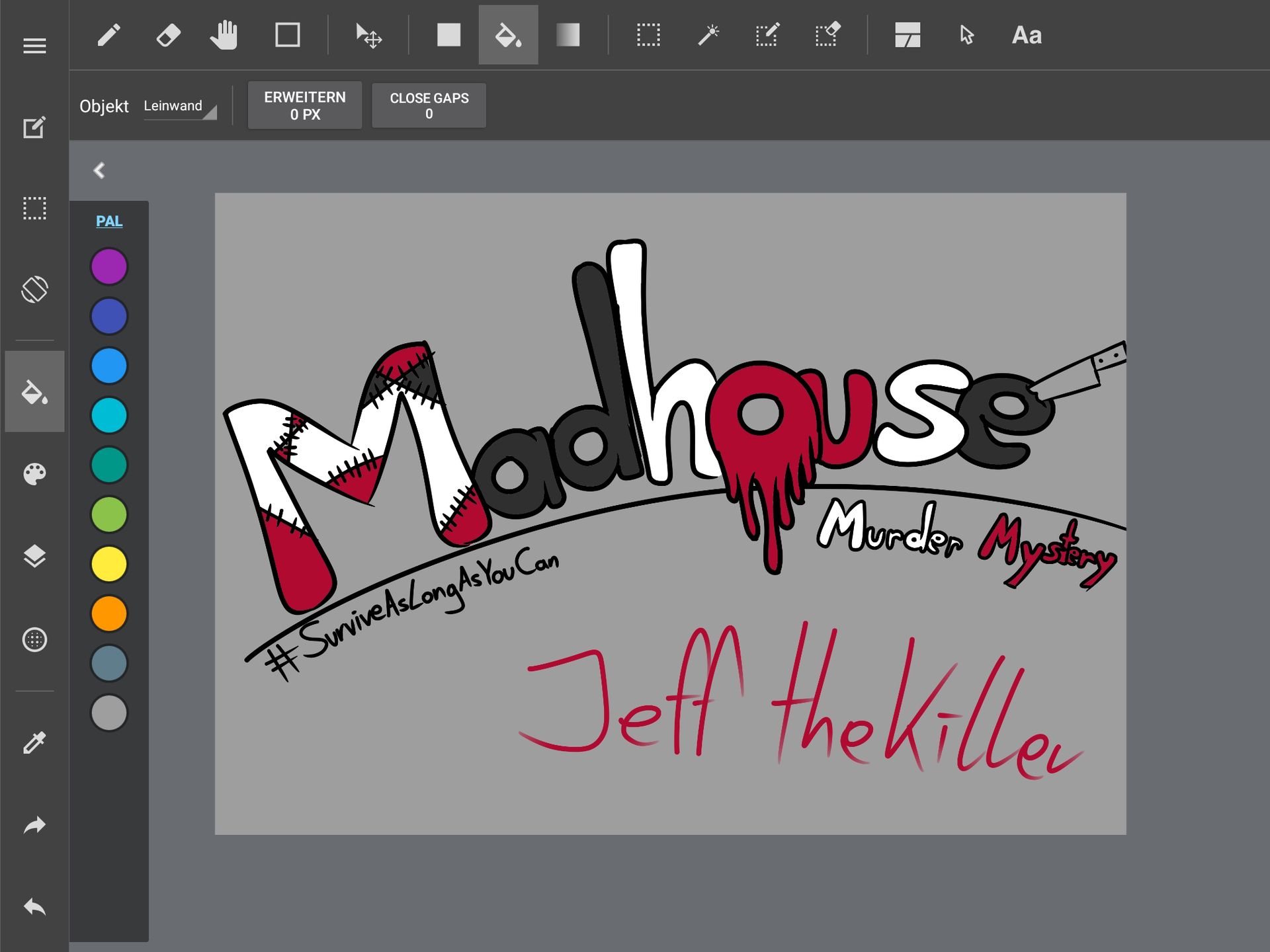1270x952 pixels.
Task: Open the Edit menu icon in sidebar
Action: pyautogui.click(x=34, y=128)
